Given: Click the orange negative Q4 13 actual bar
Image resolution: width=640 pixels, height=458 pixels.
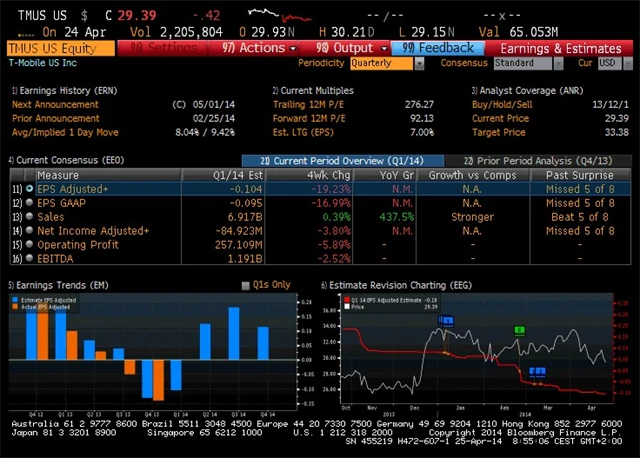Looking at the screenshot, I should tap(158, 380).
